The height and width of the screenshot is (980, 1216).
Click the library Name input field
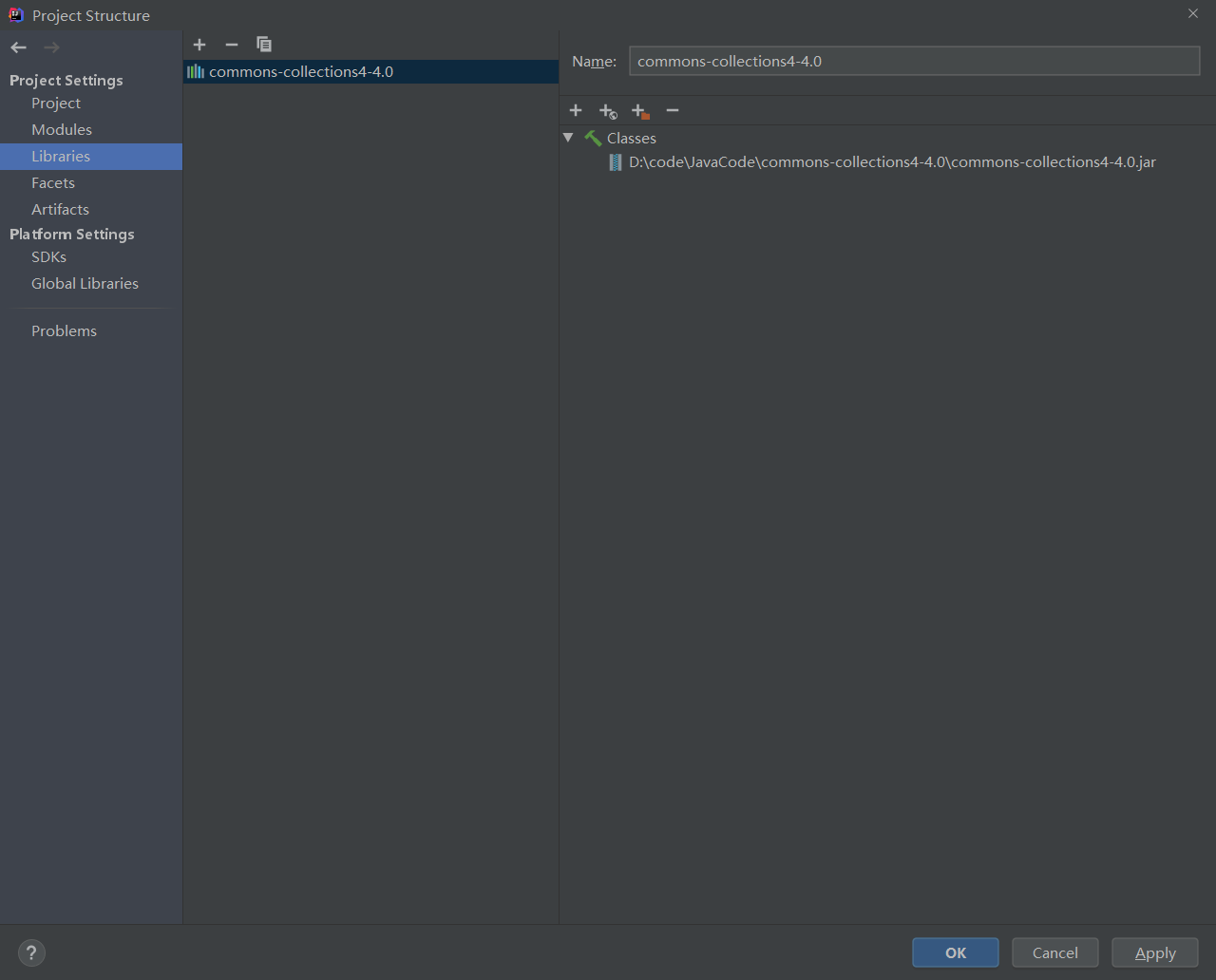pos(915,61)
